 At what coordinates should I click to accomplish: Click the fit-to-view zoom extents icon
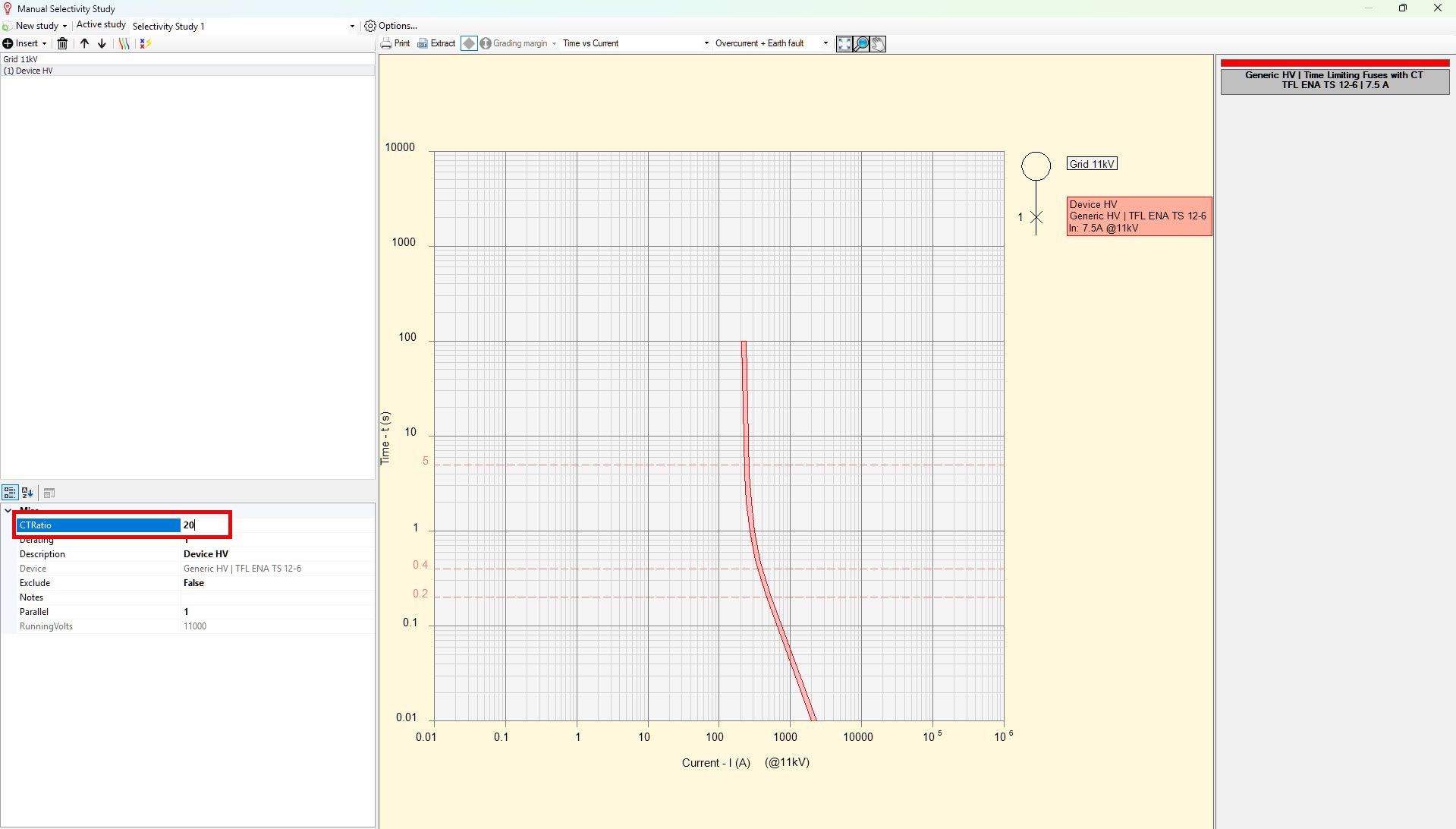pos(844,44)
